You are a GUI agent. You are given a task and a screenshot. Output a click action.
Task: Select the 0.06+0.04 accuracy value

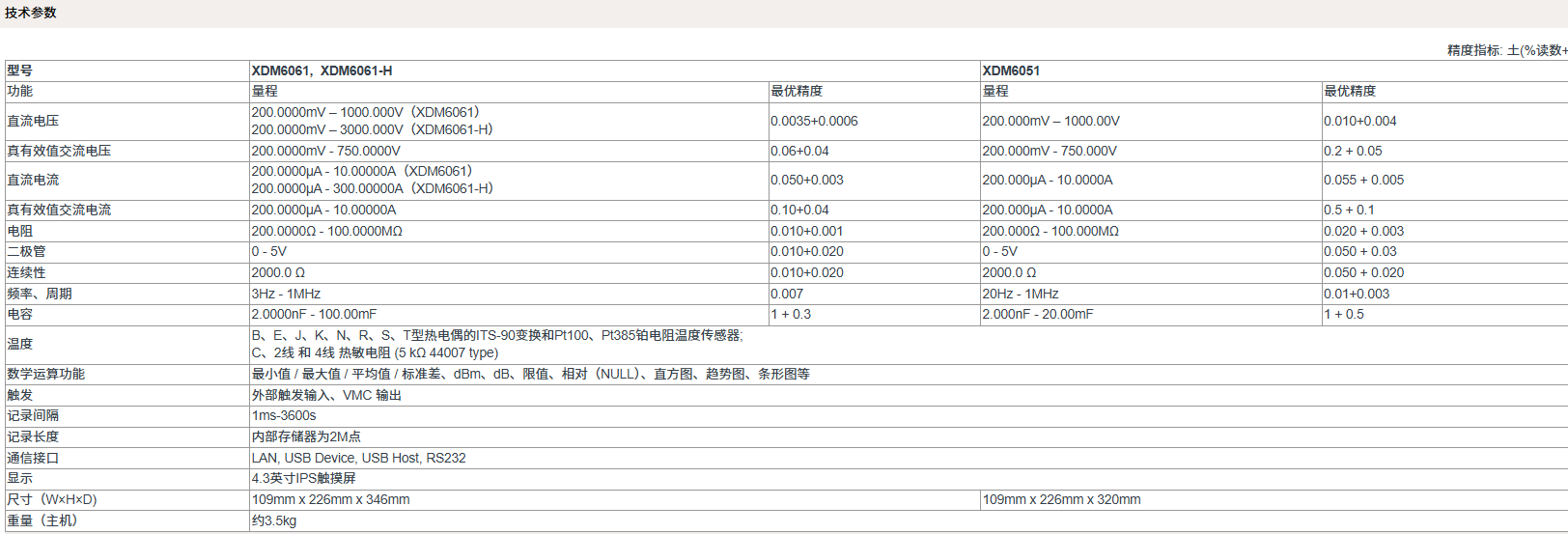click(x=799, y=151)
